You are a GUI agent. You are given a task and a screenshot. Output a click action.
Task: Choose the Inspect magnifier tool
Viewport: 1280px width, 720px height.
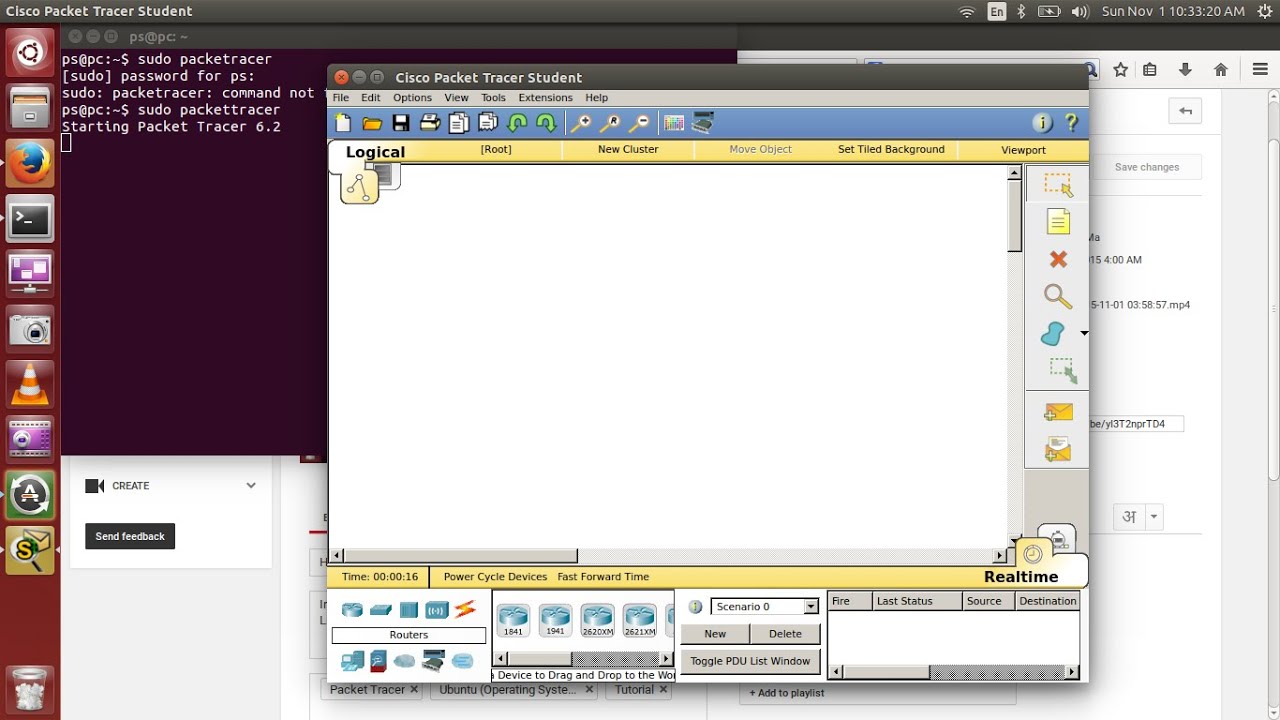pos(1058,296)
